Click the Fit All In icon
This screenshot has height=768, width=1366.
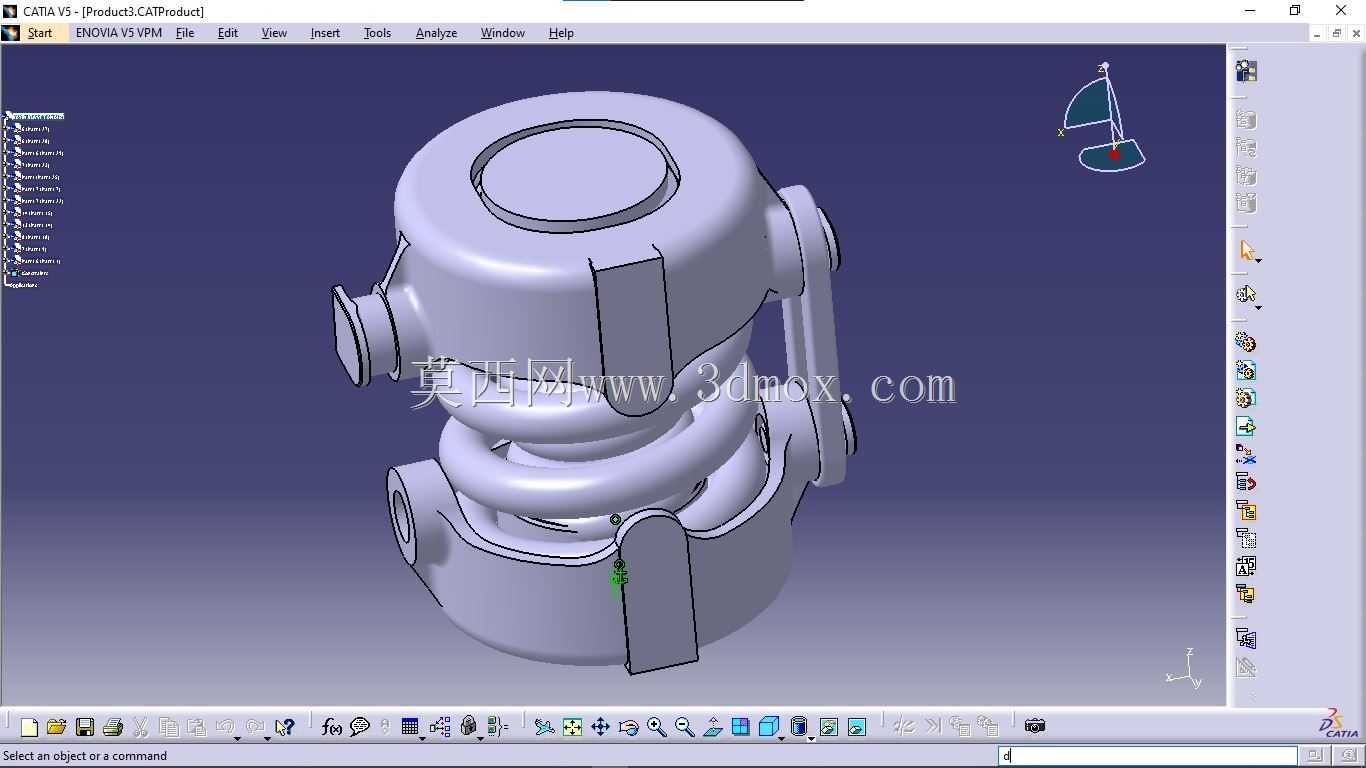click(x=572, y=727)
